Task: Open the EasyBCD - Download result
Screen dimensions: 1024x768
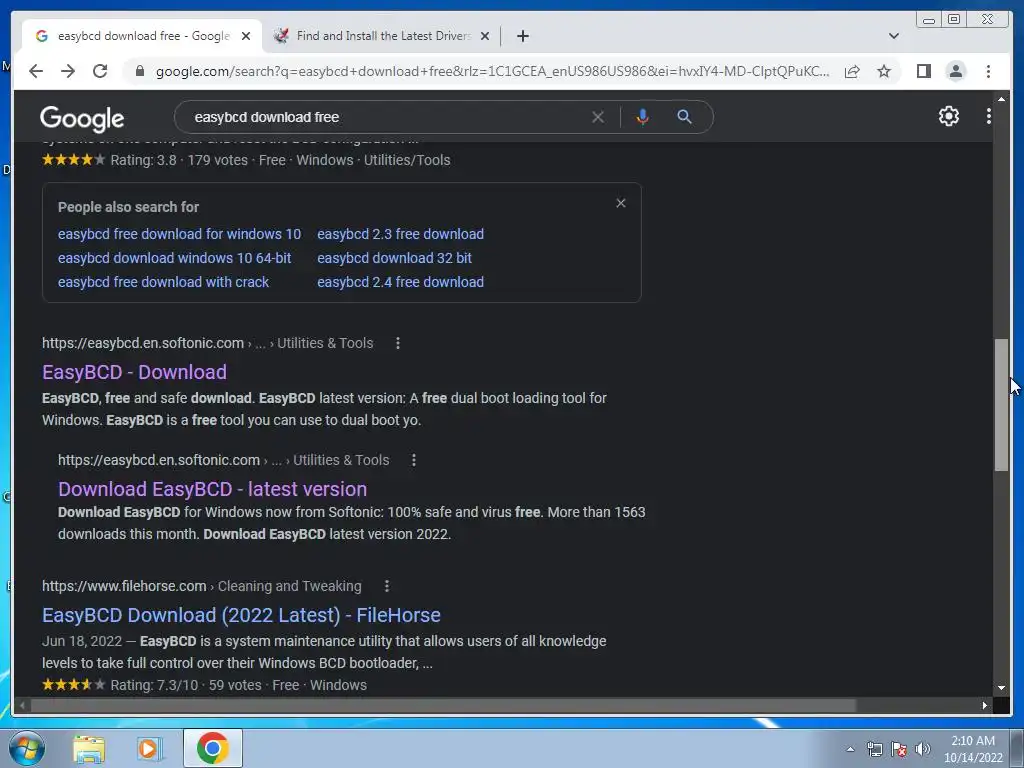Action: (135, 372)
